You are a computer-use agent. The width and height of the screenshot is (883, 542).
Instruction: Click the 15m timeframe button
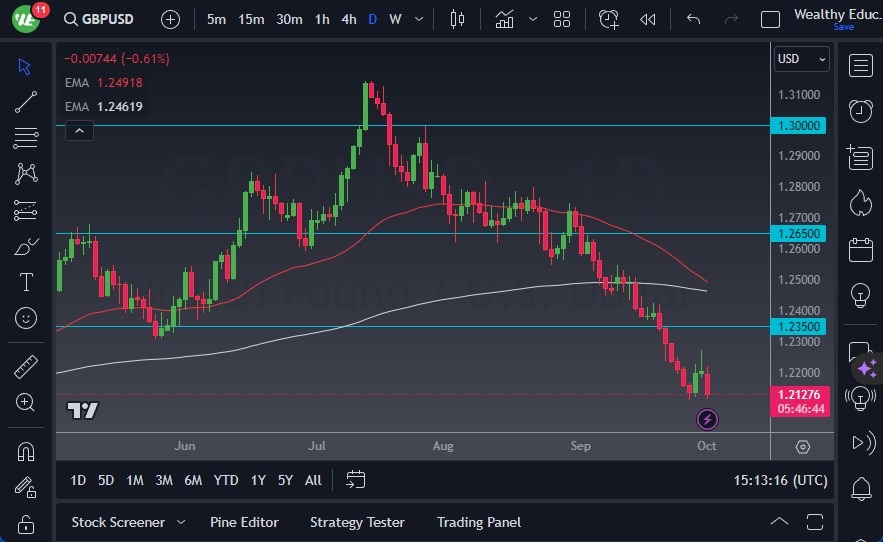tap(251, 19)
